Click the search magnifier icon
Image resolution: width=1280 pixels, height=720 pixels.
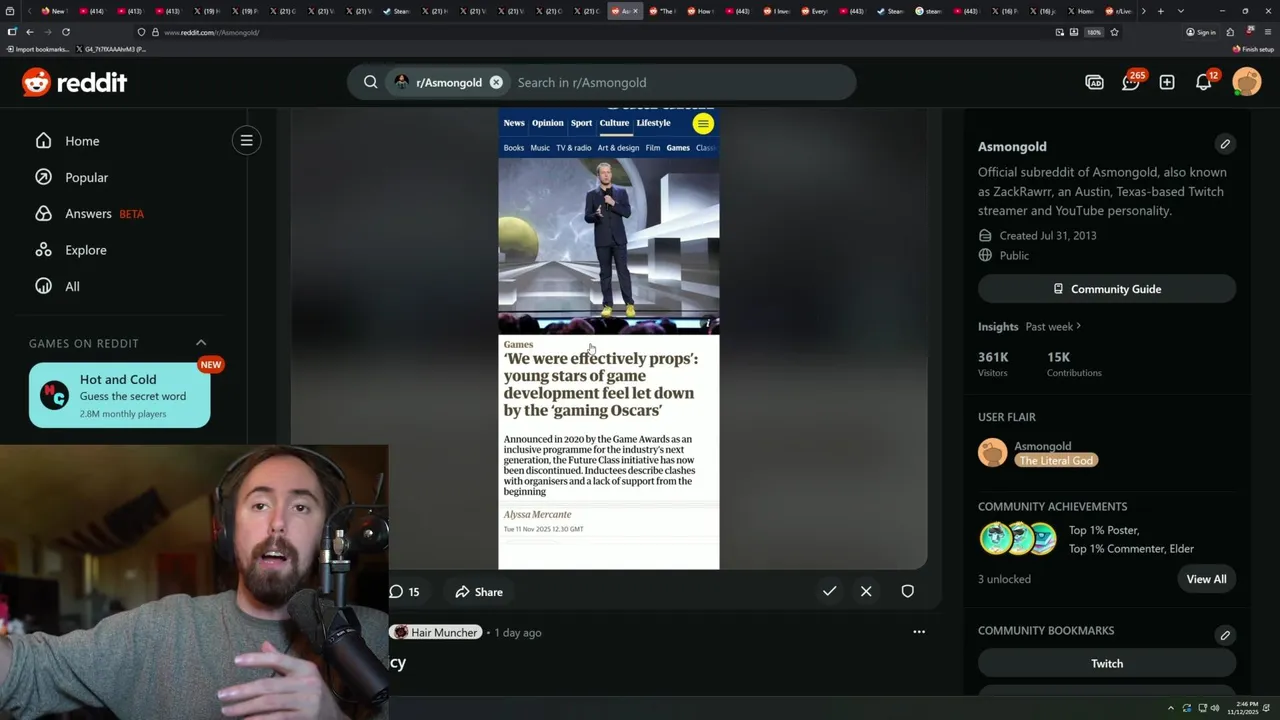click(371, 82)
